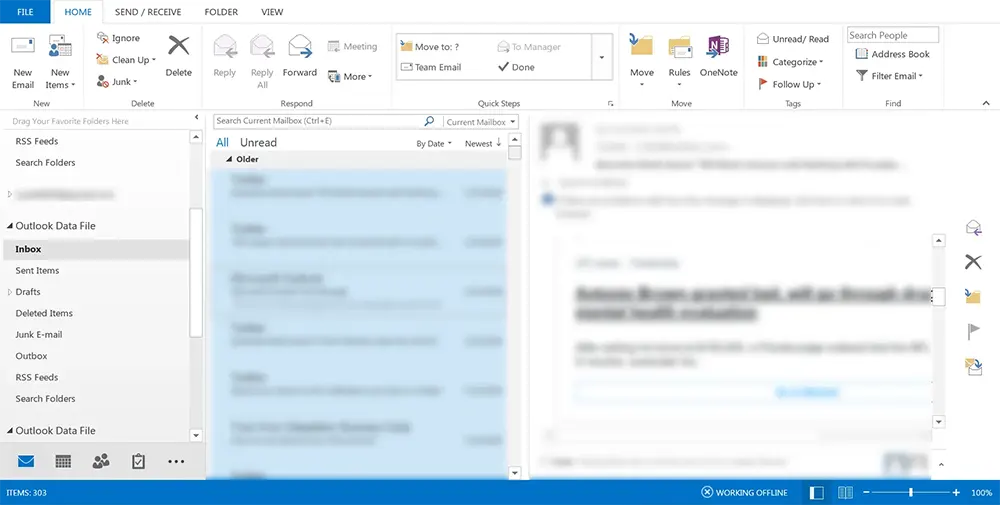Viewport: 1000px width, 505px height.
Task: Switch to Reading view in status bar
Action: pyautogui.click(x=846, y=492)
